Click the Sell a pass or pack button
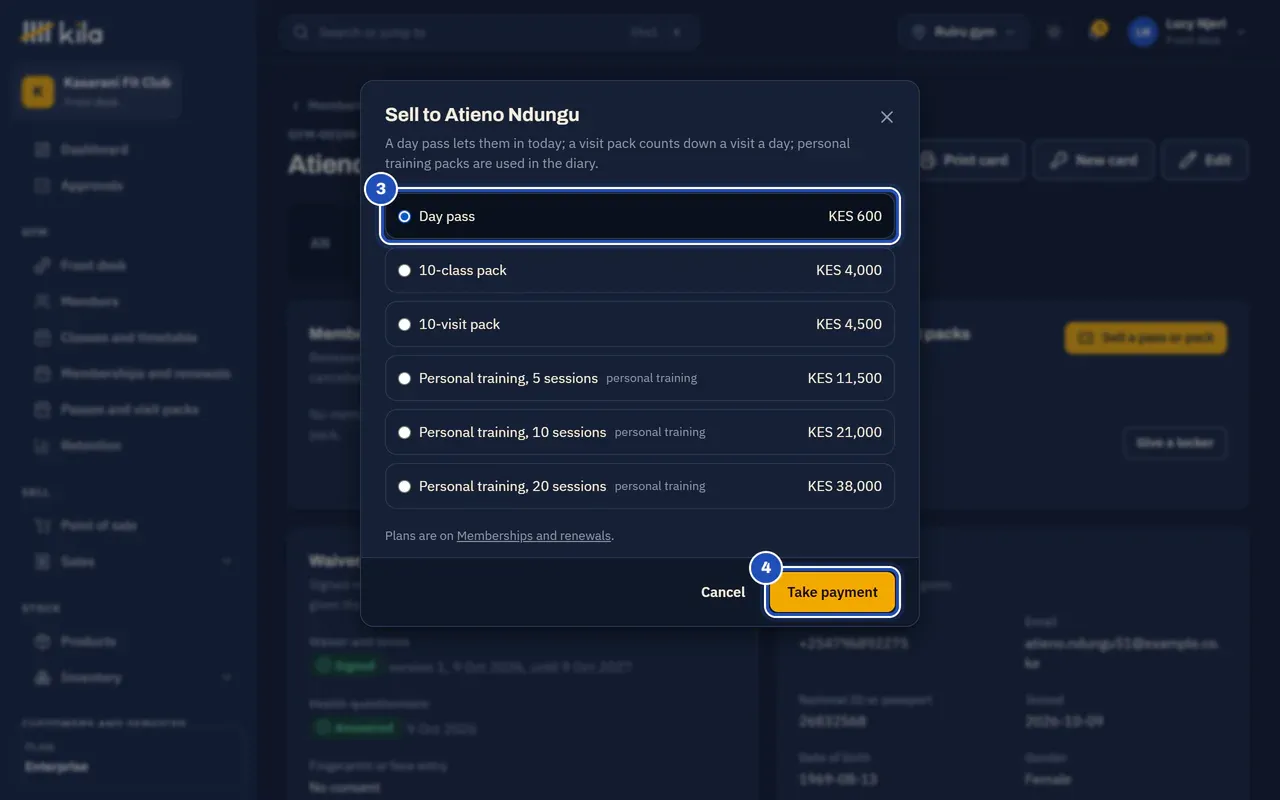Screen dimensions: 1280x800 coord(1146,338)
